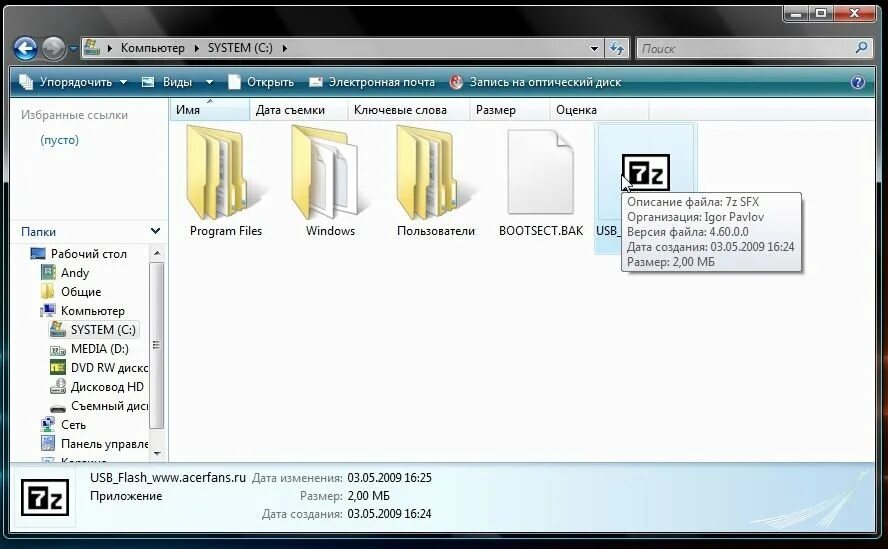Viewport: 888px width, 549px height.
Task: Click the Дата создания value 03.05.2009 16:24 in details pane
Action: (390, 514)
